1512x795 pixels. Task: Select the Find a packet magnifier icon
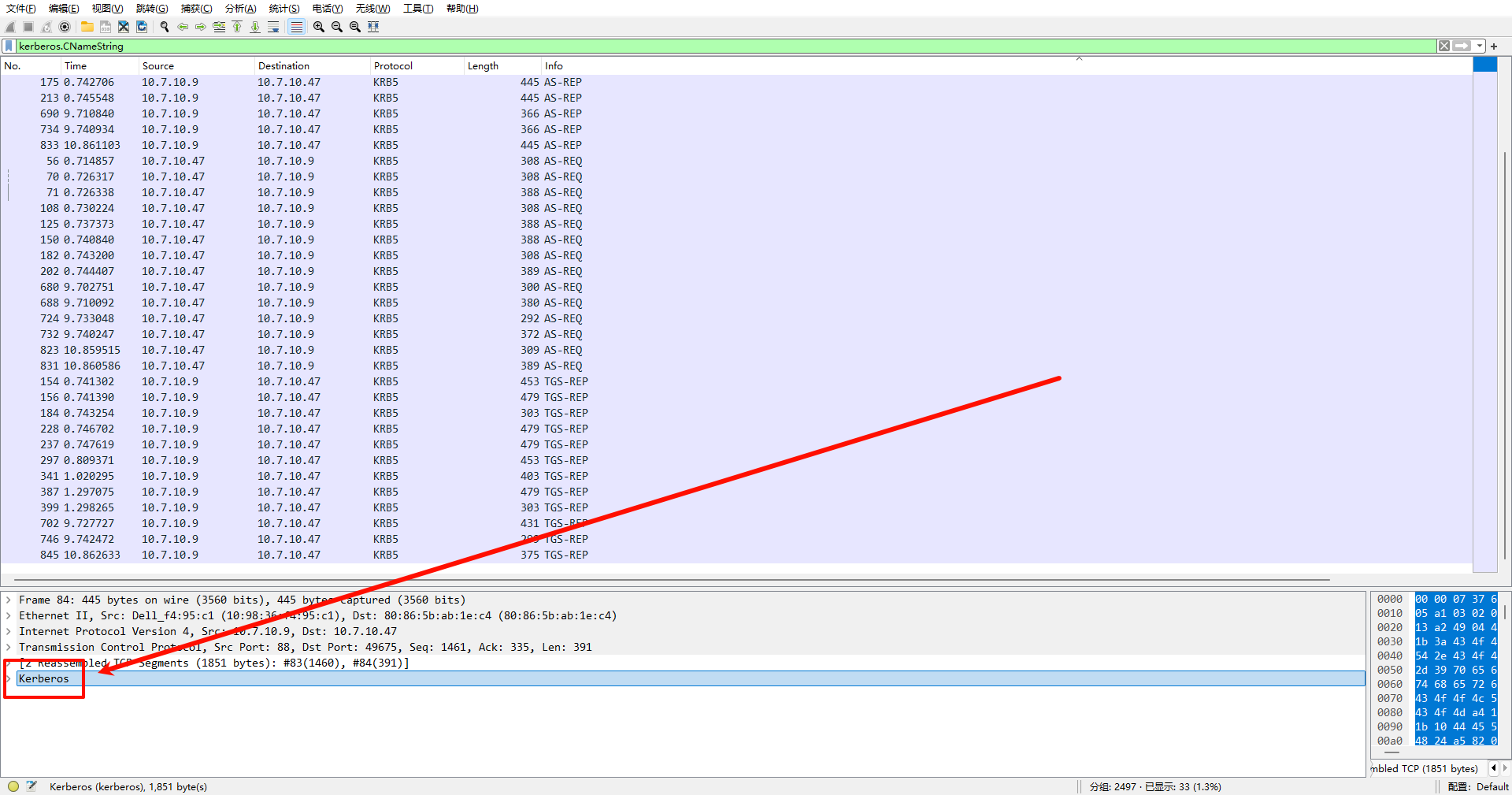click(x=165, y=26)
